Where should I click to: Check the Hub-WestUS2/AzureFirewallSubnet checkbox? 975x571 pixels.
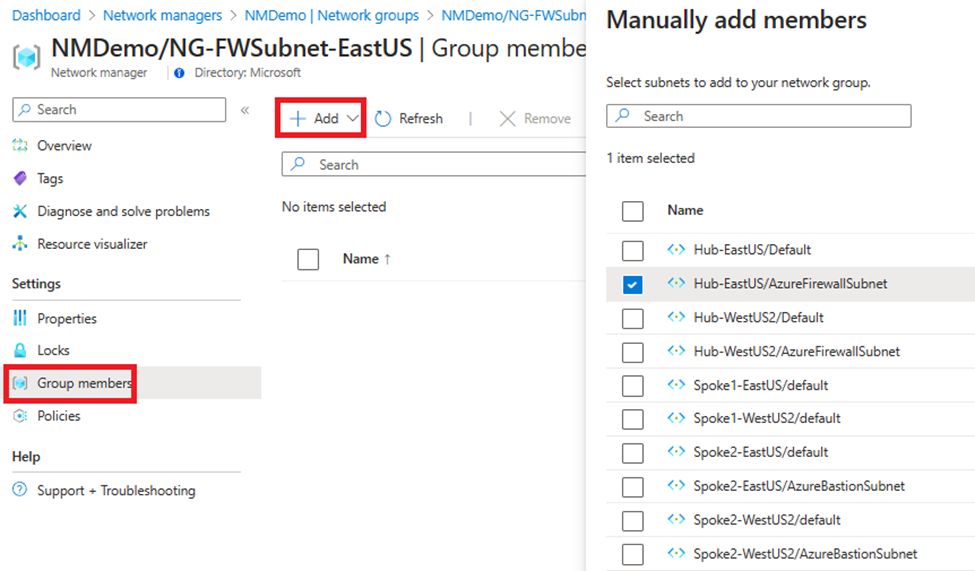(x=632, y=352)
